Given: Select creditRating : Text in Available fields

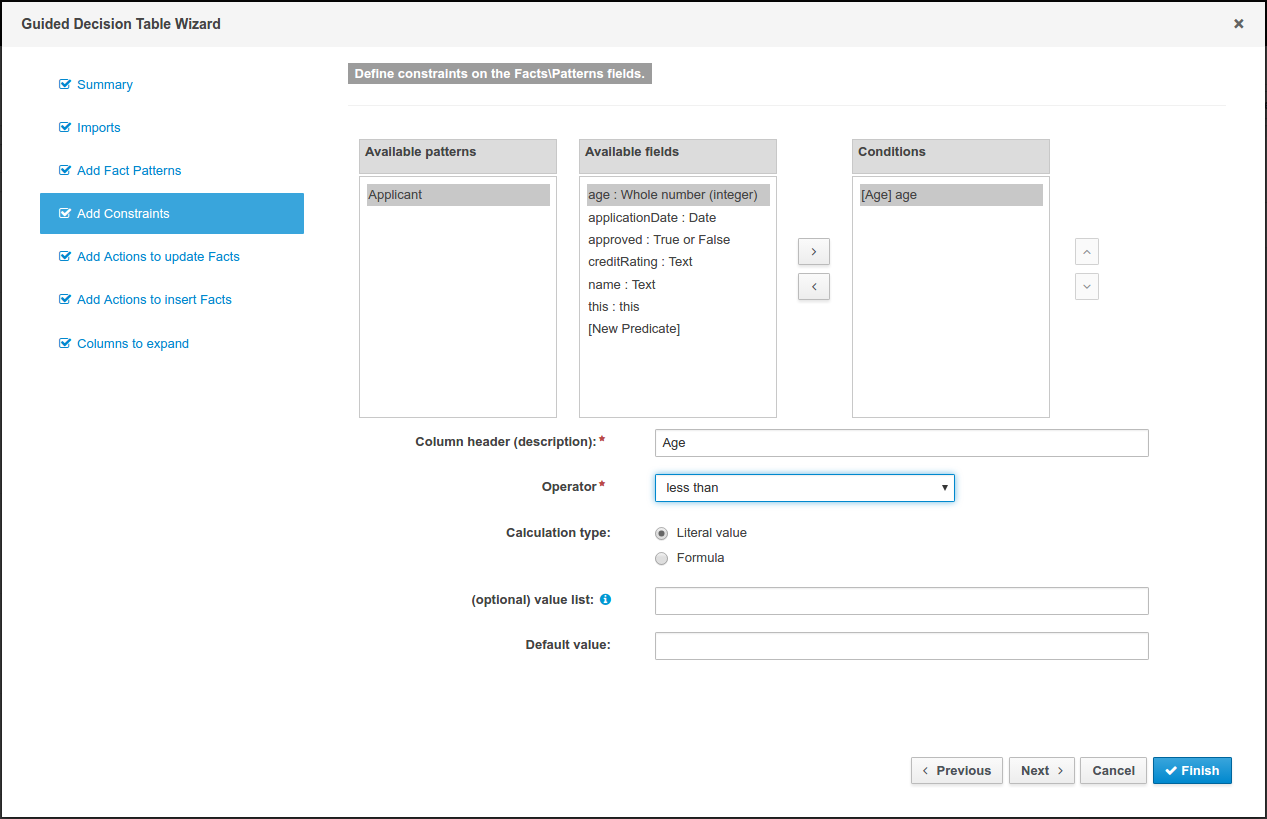Looking at the screenshot, I should [x=640, y=262].
